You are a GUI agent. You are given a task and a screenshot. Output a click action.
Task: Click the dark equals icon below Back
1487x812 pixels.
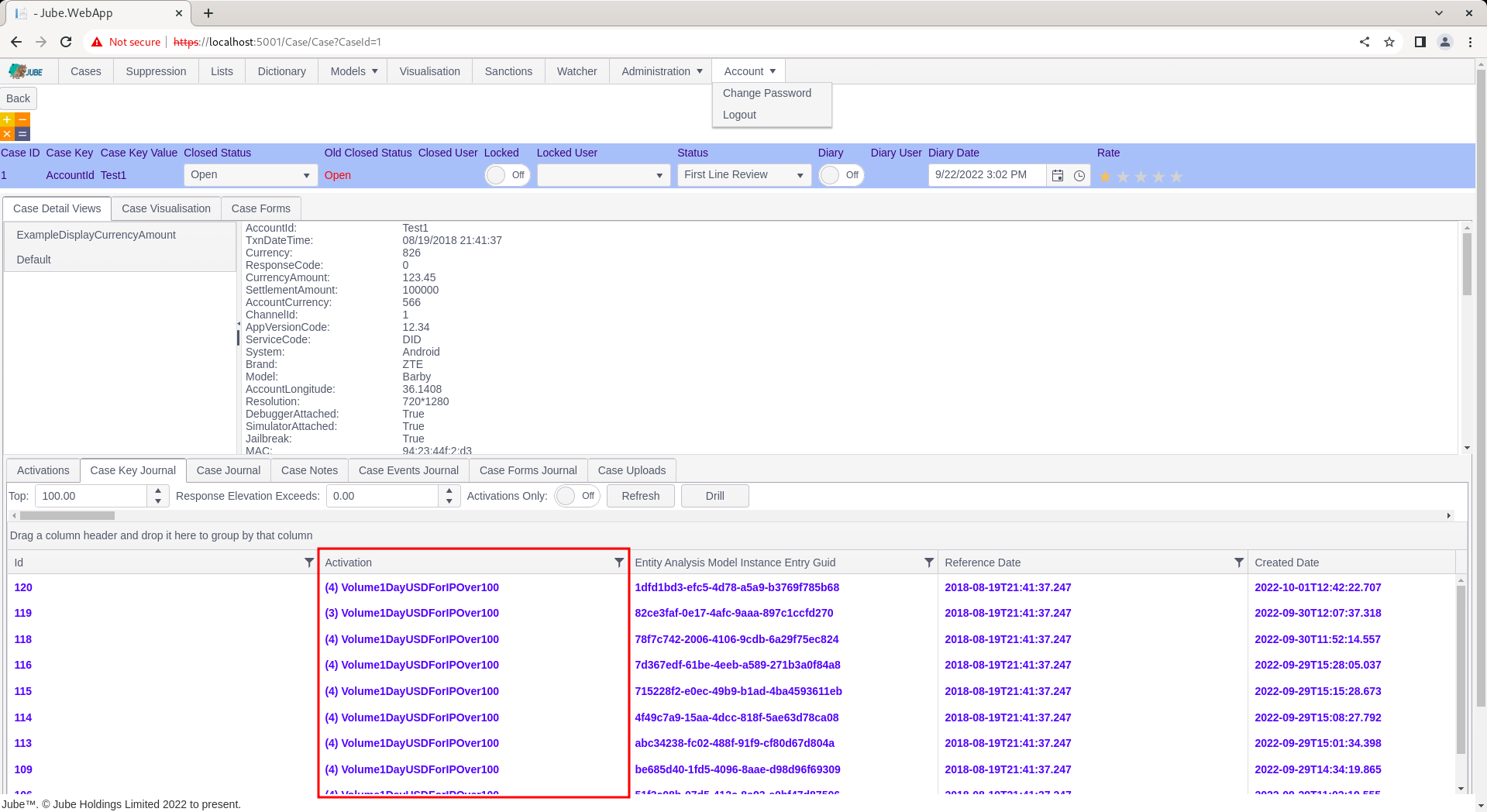coord(22,134)
